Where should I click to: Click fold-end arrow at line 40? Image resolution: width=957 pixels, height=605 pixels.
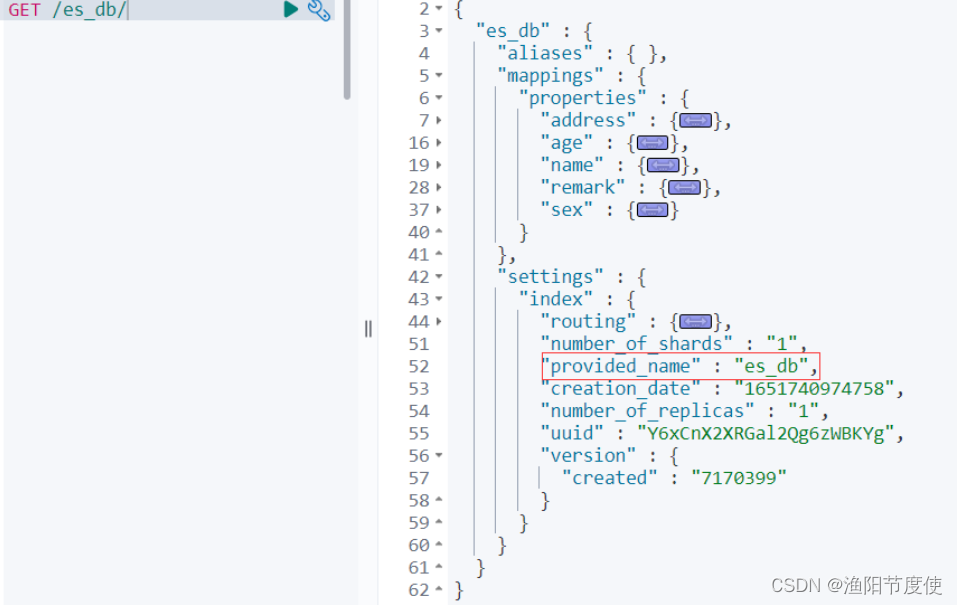(439, 231)
